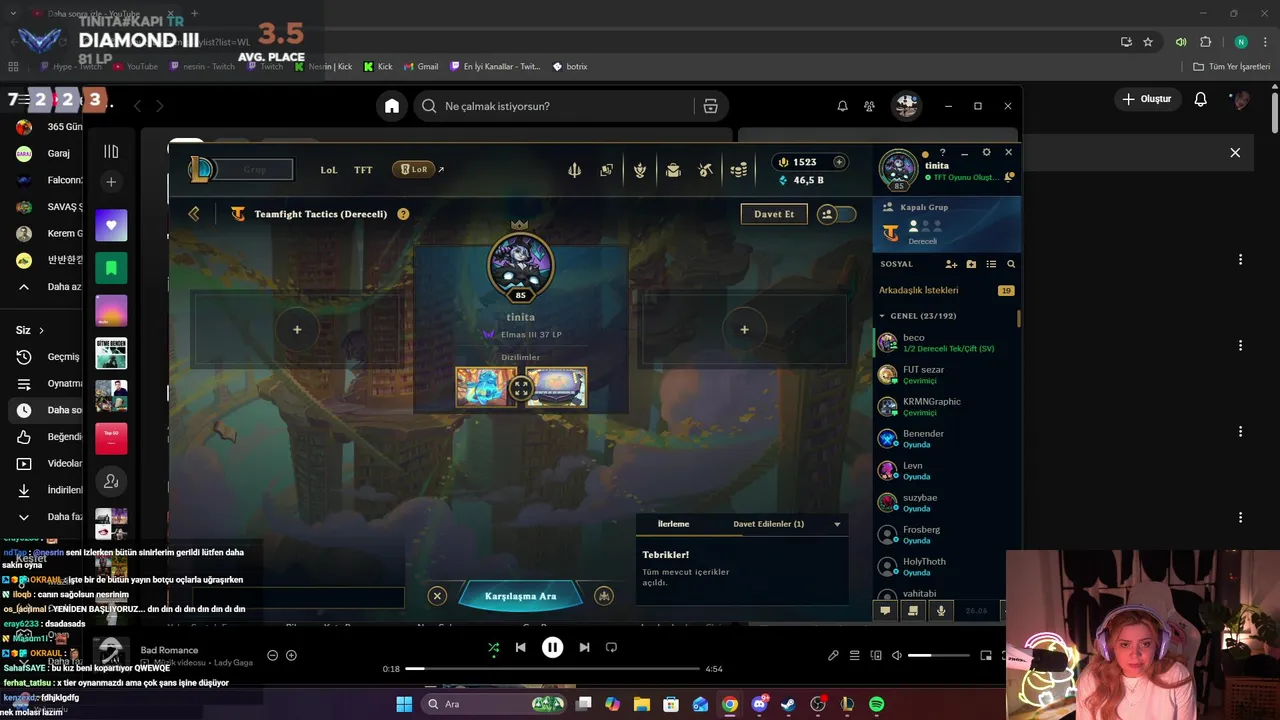Screen dimensions: 1280x720
Task: Mute Spotify volume speaker icon
Action: (897, 656)
